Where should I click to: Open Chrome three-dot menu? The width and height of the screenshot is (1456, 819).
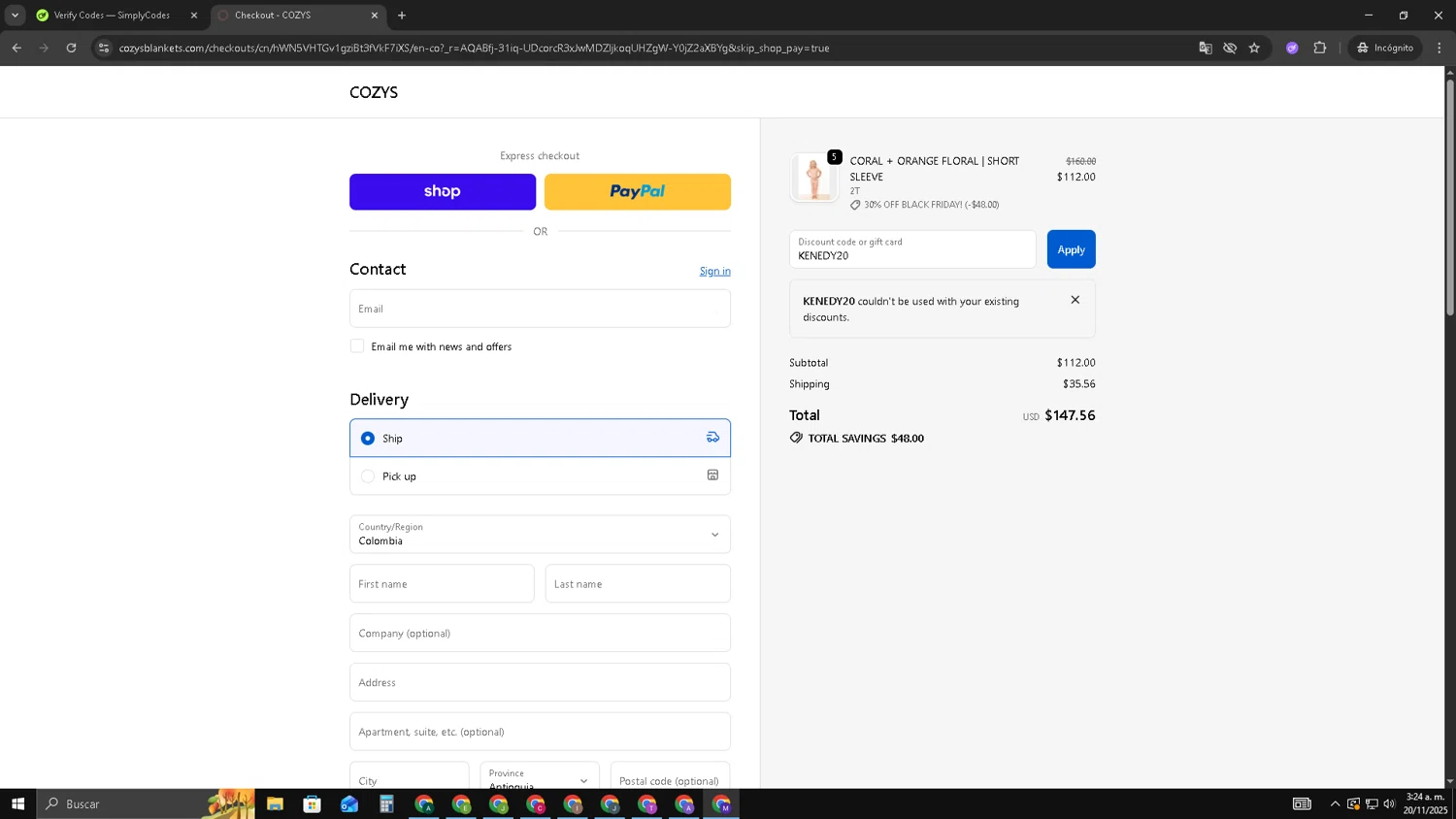point(1439,48)
